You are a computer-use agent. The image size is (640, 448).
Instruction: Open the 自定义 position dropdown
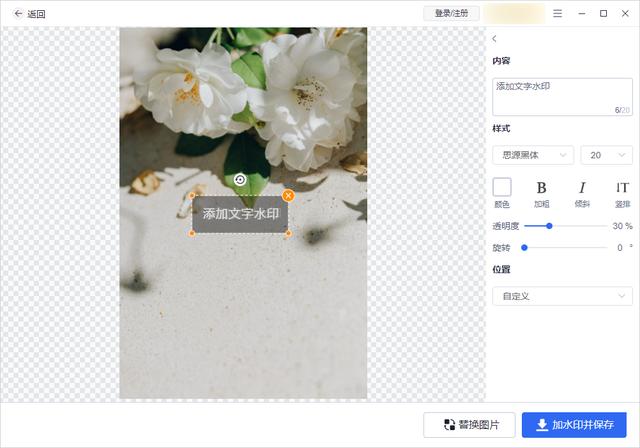click(x=562, y=296)
